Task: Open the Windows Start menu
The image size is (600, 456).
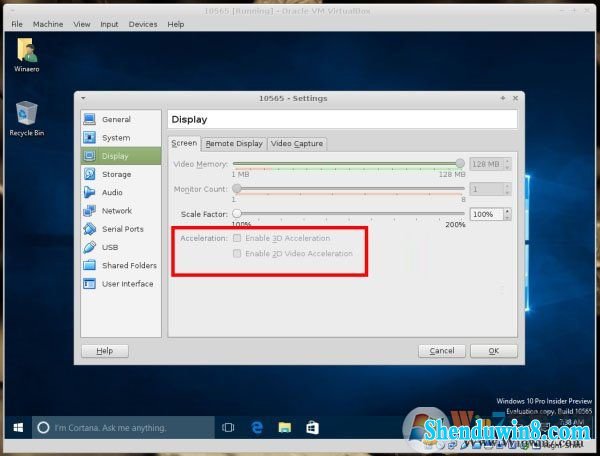Action: point(18,427)
